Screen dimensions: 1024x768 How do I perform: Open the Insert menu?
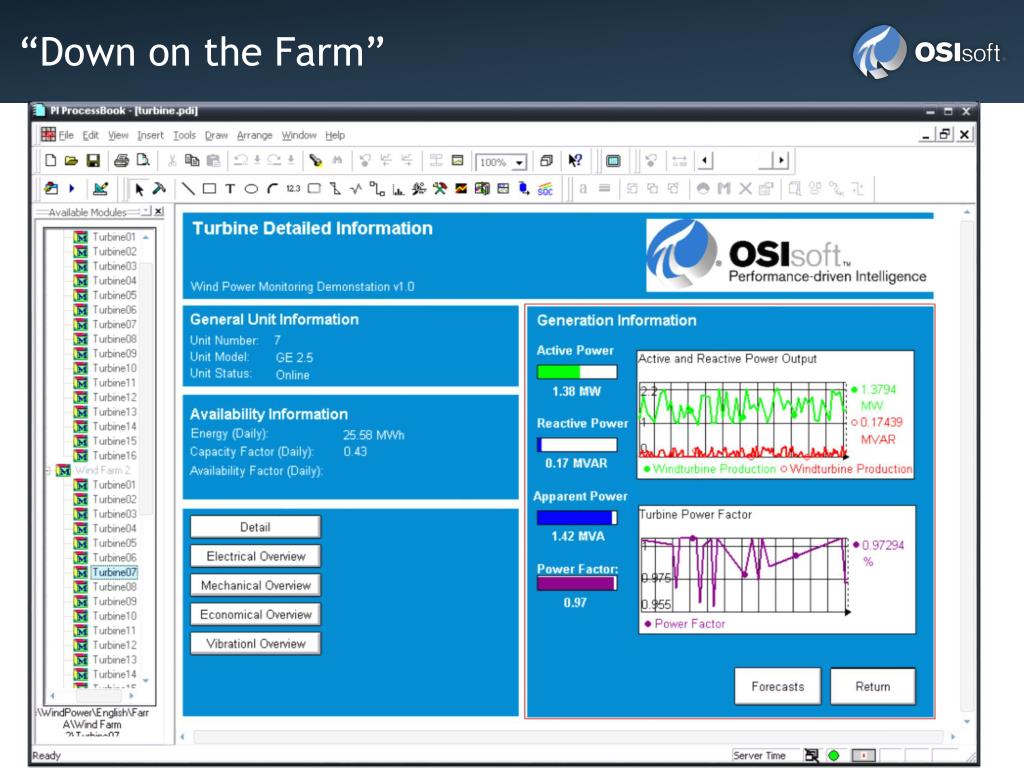[x=150, y=135]
